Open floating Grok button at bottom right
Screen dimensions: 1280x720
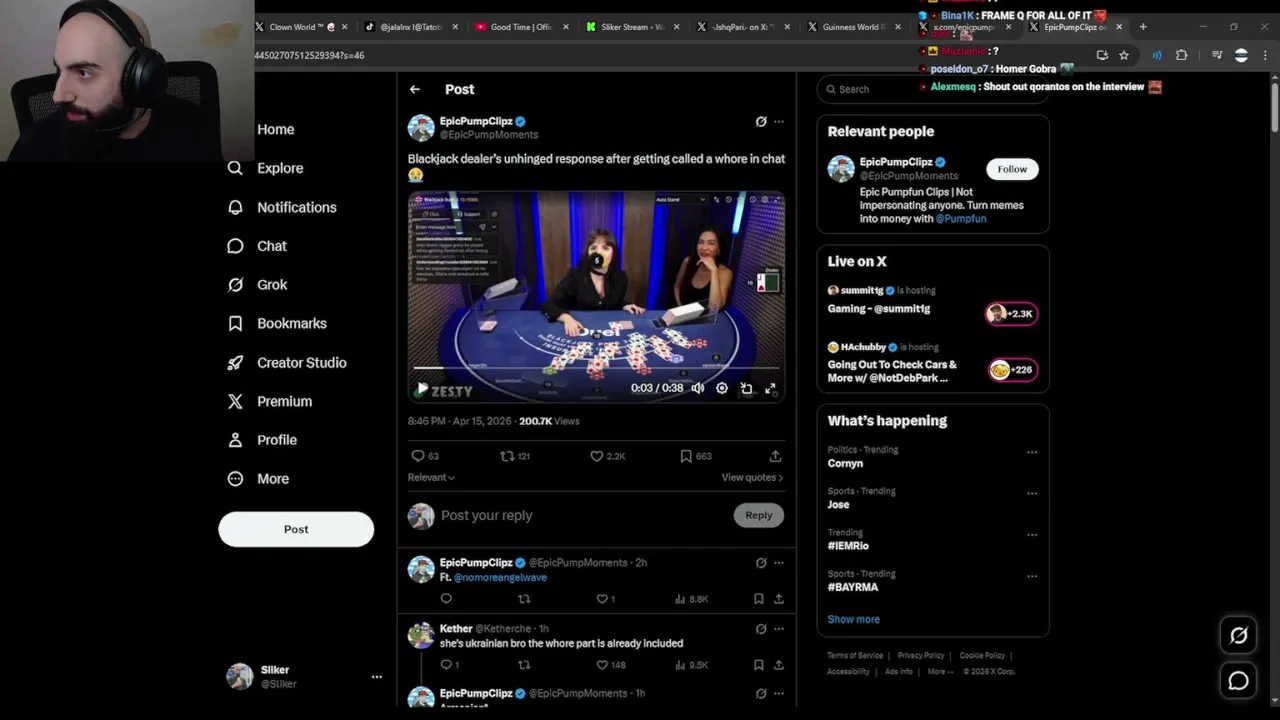coord(1238,635)
